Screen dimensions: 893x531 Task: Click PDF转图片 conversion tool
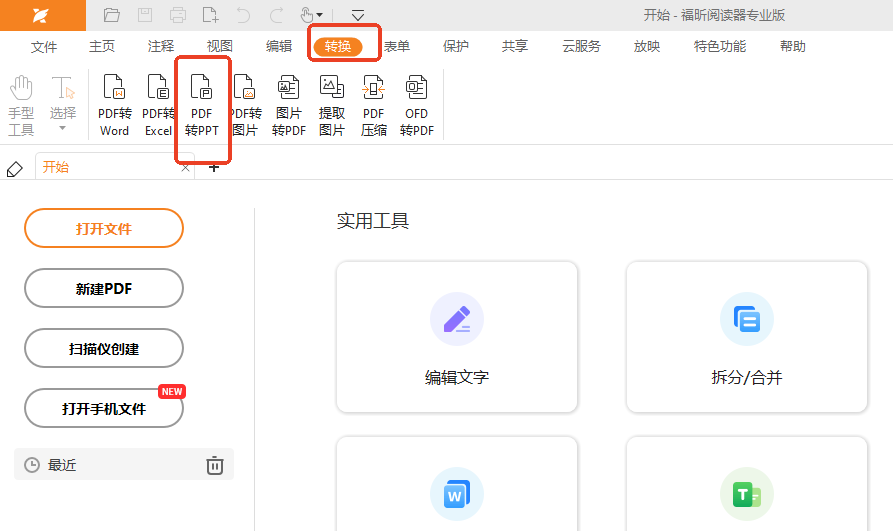(245, 105)
